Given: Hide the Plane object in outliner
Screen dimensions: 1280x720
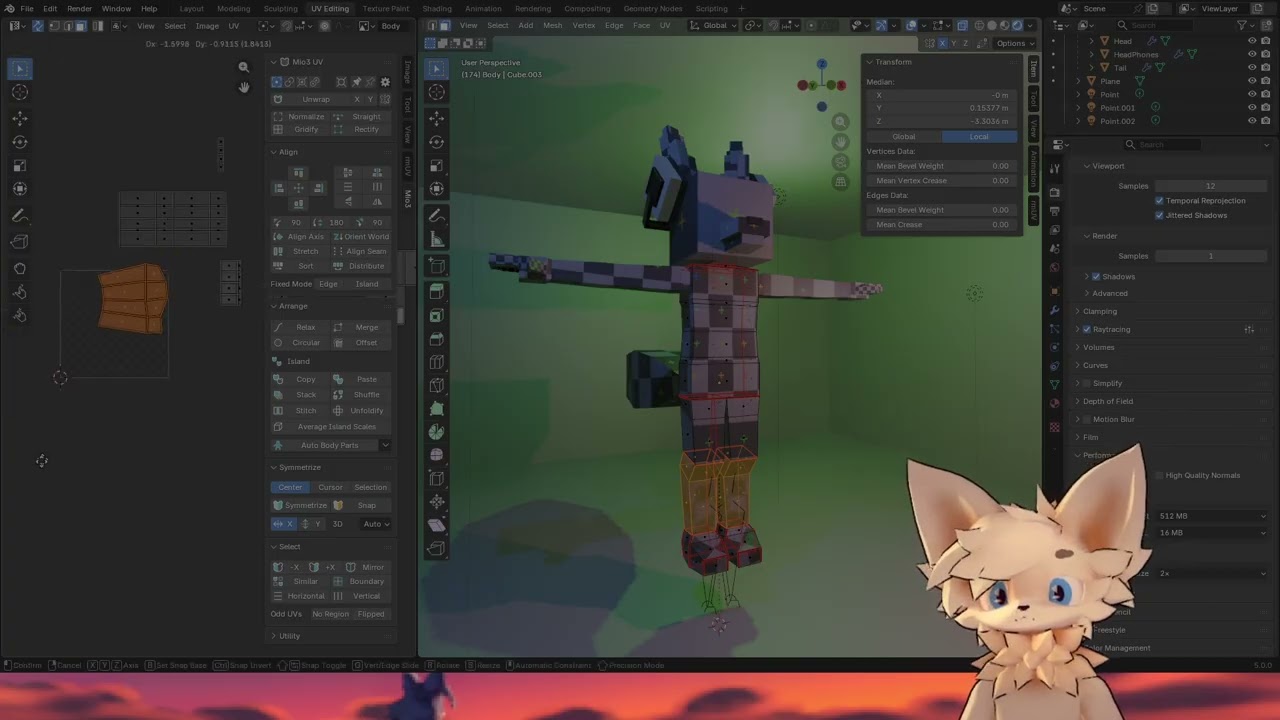Looking at the screenshot, I should point(1252,81).
